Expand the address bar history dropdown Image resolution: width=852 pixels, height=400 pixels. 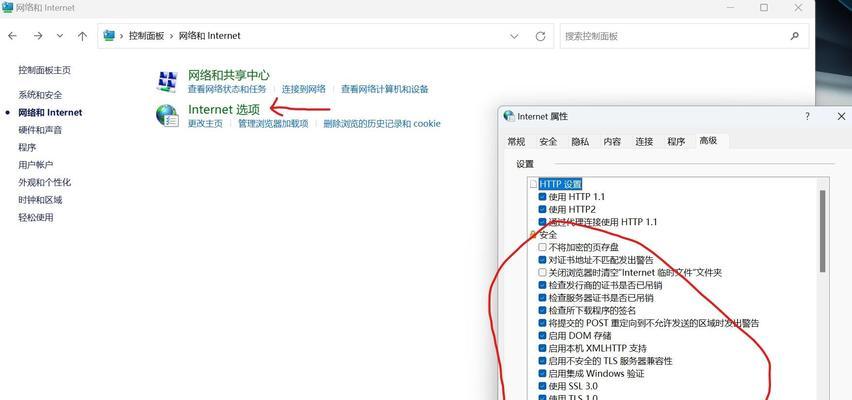[514, 36]
